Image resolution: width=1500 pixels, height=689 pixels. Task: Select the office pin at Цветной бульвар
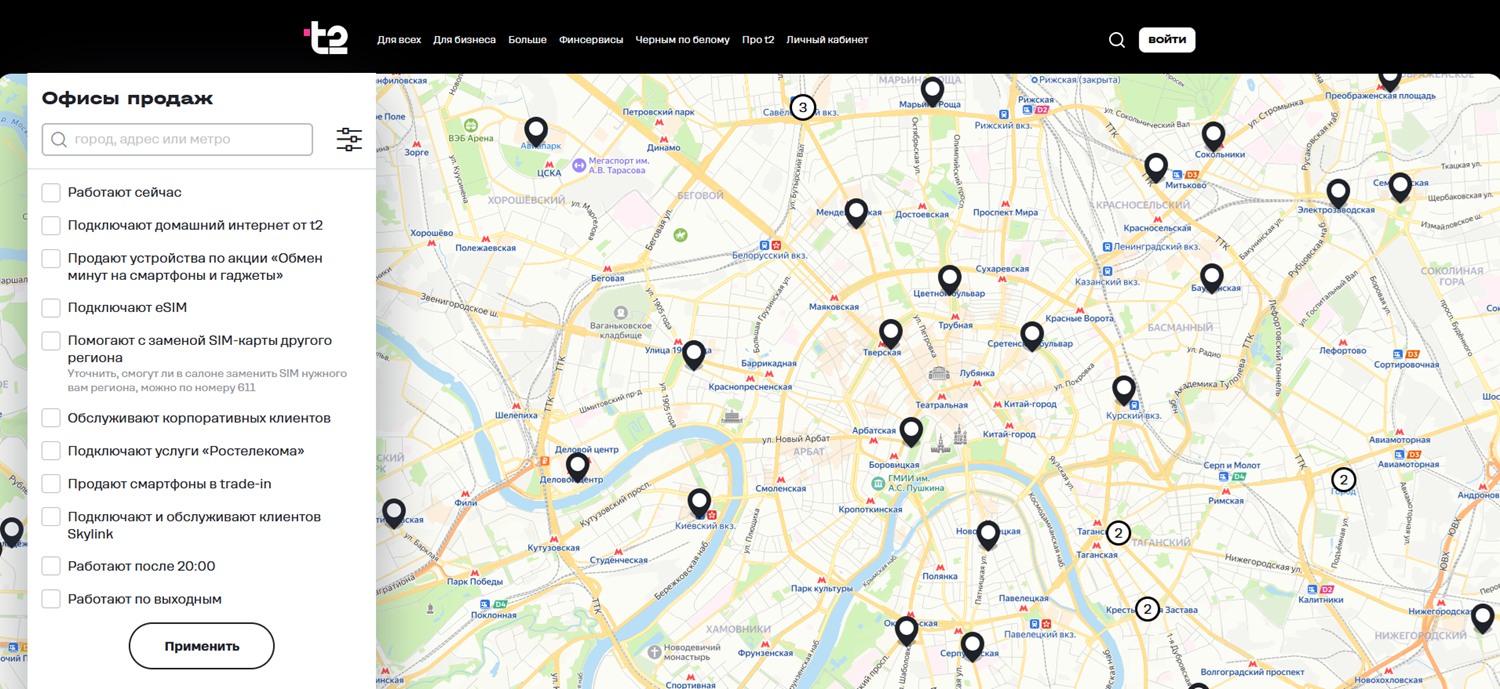pos(949,280)
